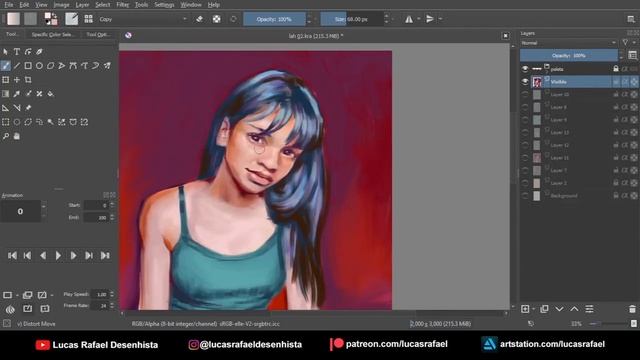640x360 pixels.
Task: Select the Rectangular Selection tool
Action: click(x=5, y=122)
